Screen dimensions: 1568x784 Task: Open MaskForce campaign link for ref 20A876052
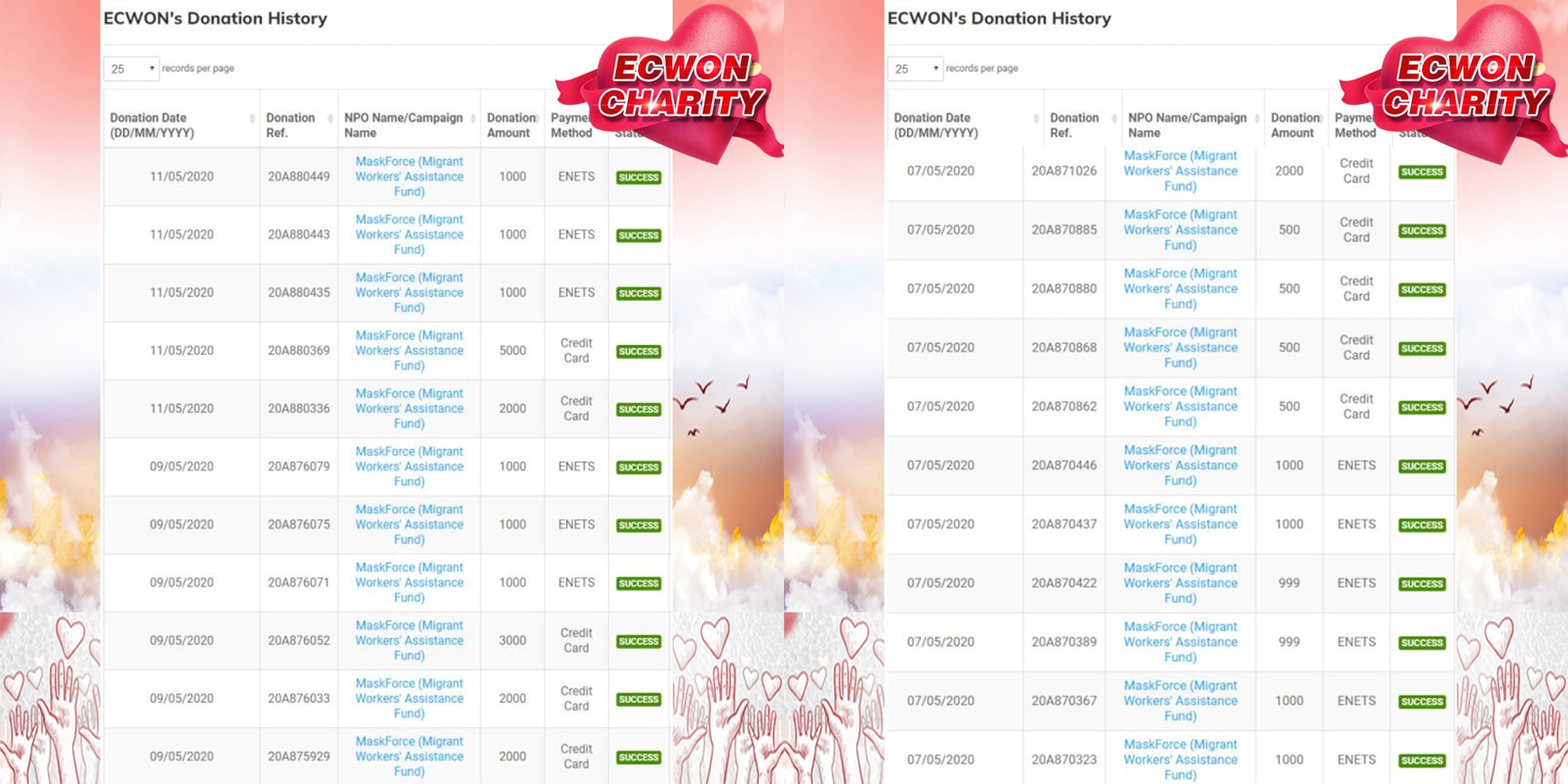(x=408, y=641)
